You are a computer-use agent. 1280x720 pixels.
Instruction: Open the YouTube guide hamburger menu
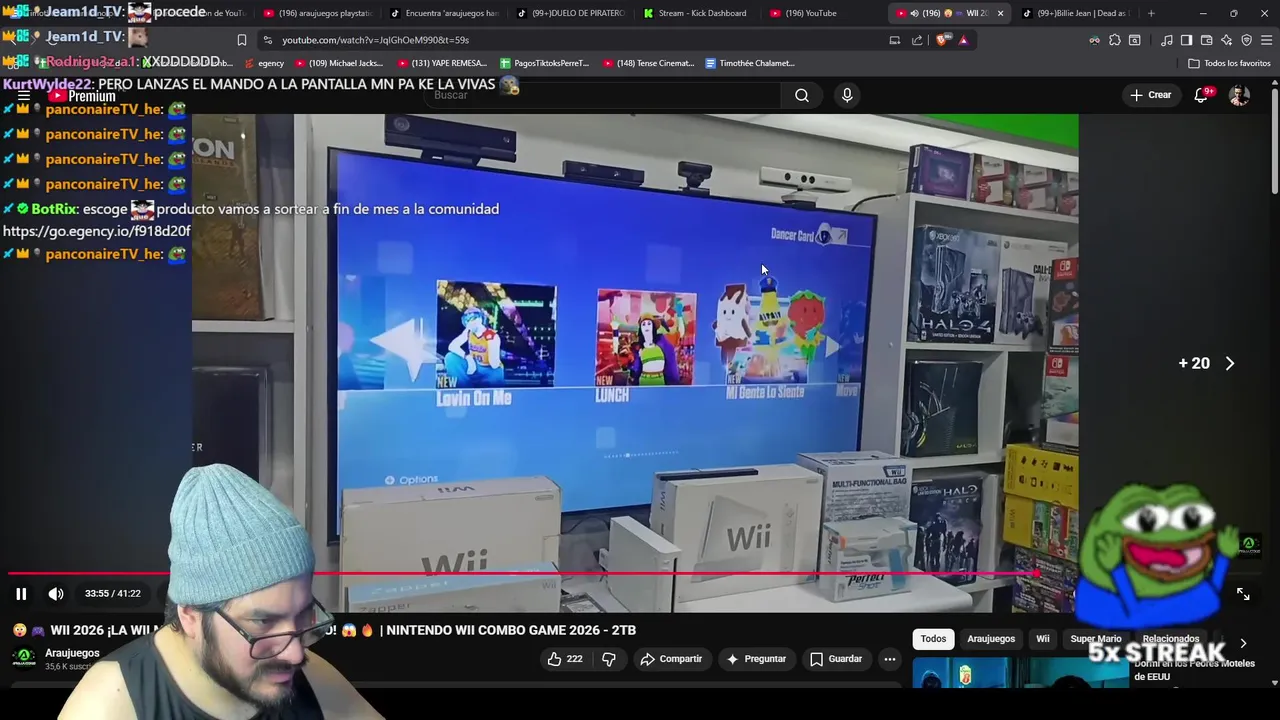[23, 96]
